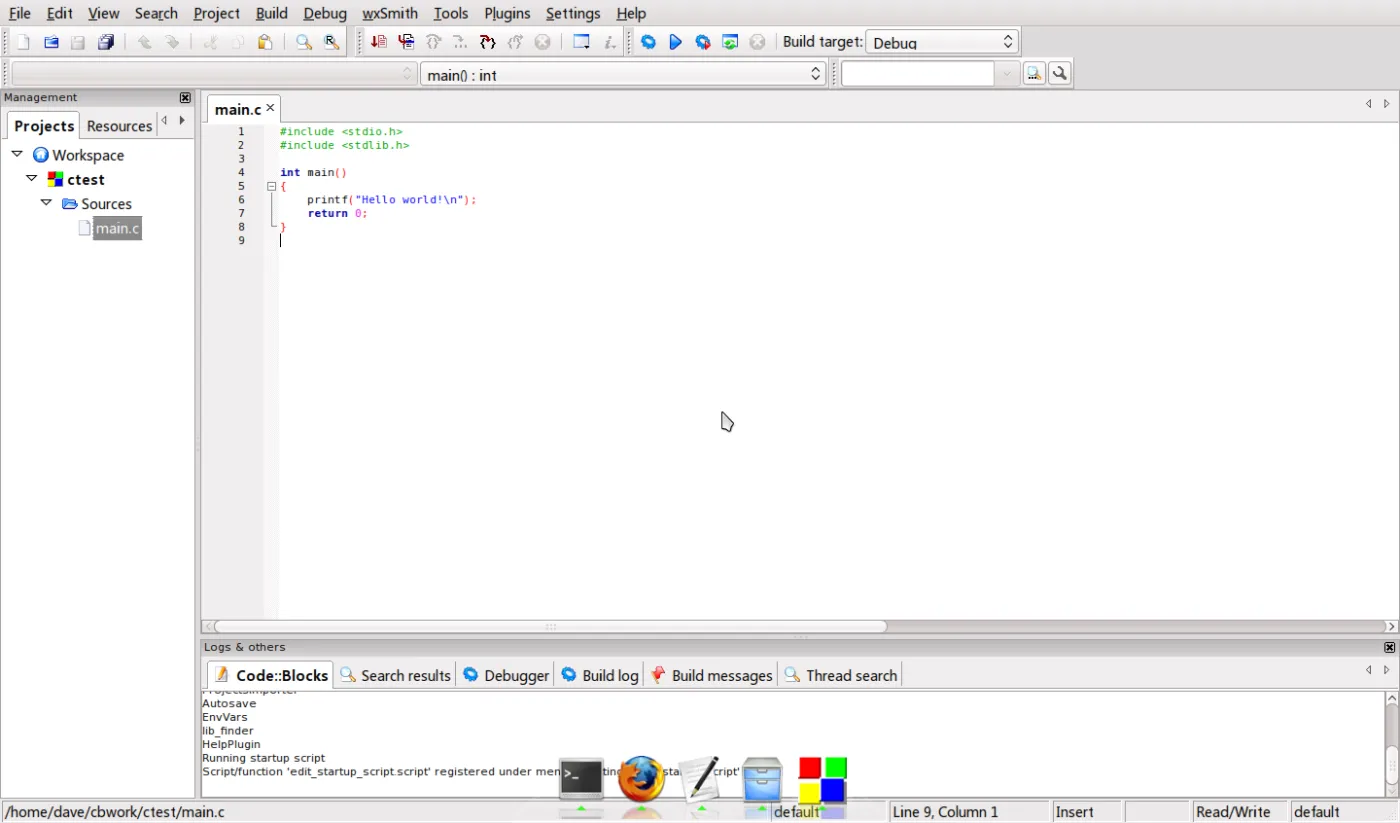The height and width of the screenshot is (823, 1400).
Task: Select main.c in the project tree
Action: click(117, 228)
